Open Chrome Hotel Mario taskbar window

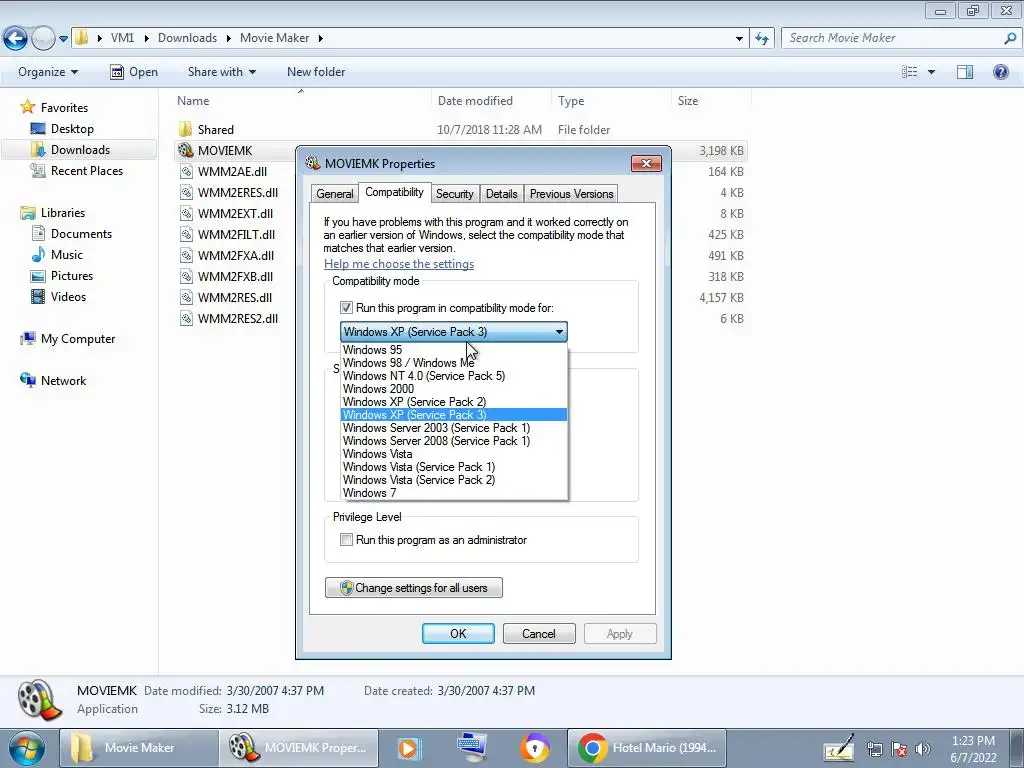coord(647,748)
